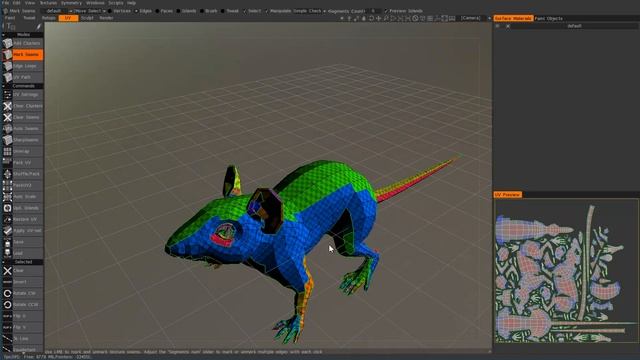
Task: Switch to the Sculpt room tab
Action: coord(87,18)
